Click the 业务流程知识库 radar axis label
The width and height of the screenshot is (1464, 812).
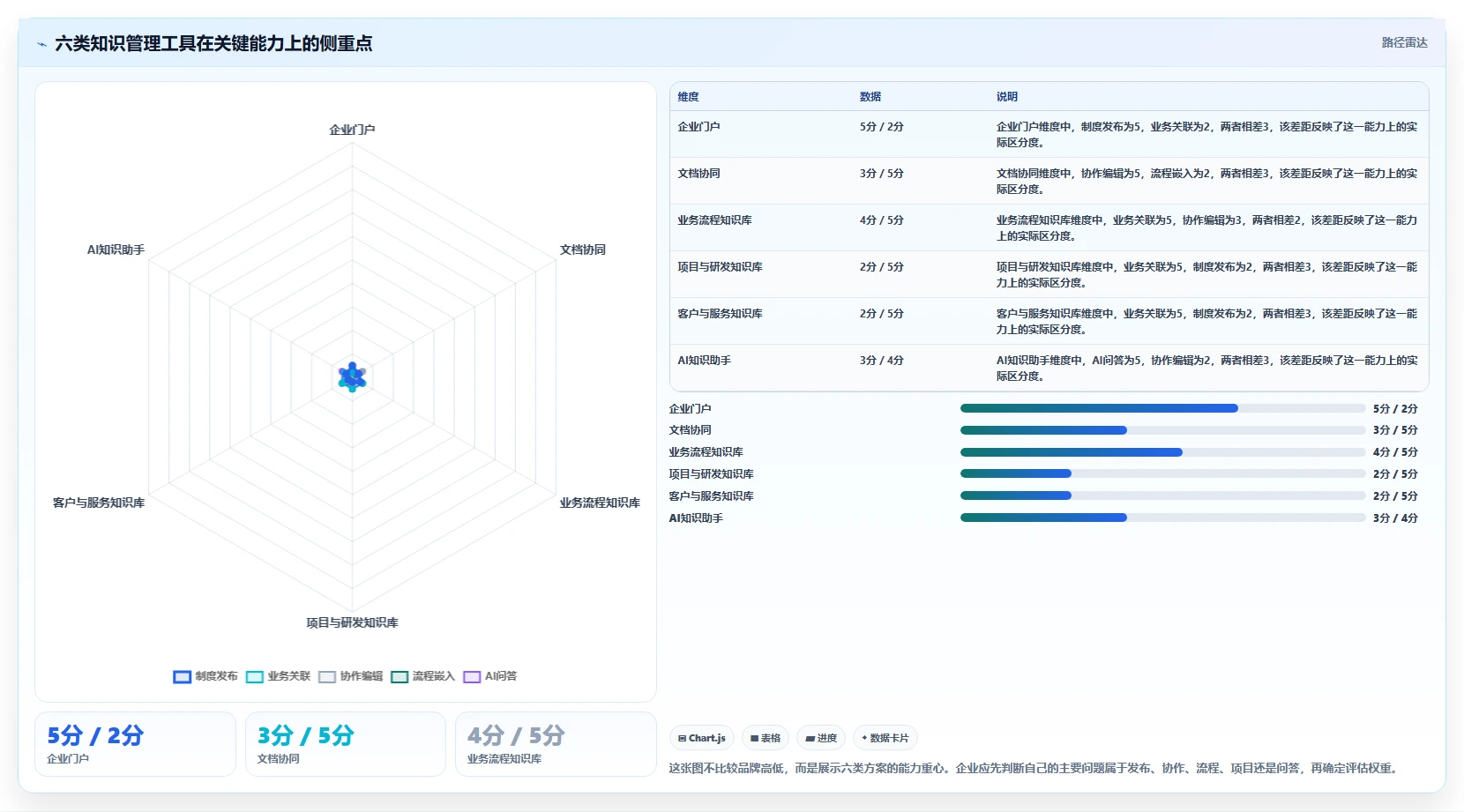600,503
